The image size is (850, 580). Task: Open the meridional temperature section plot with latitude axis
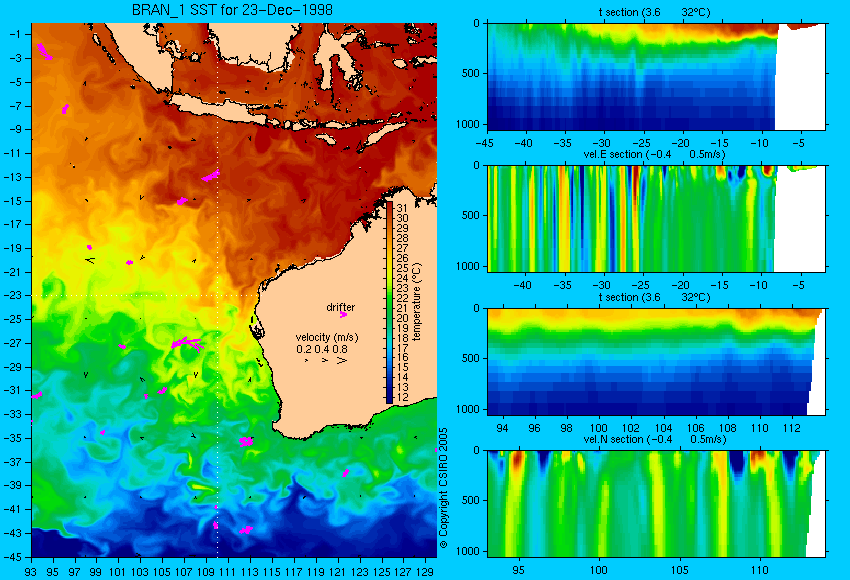(x=656, y=76)
